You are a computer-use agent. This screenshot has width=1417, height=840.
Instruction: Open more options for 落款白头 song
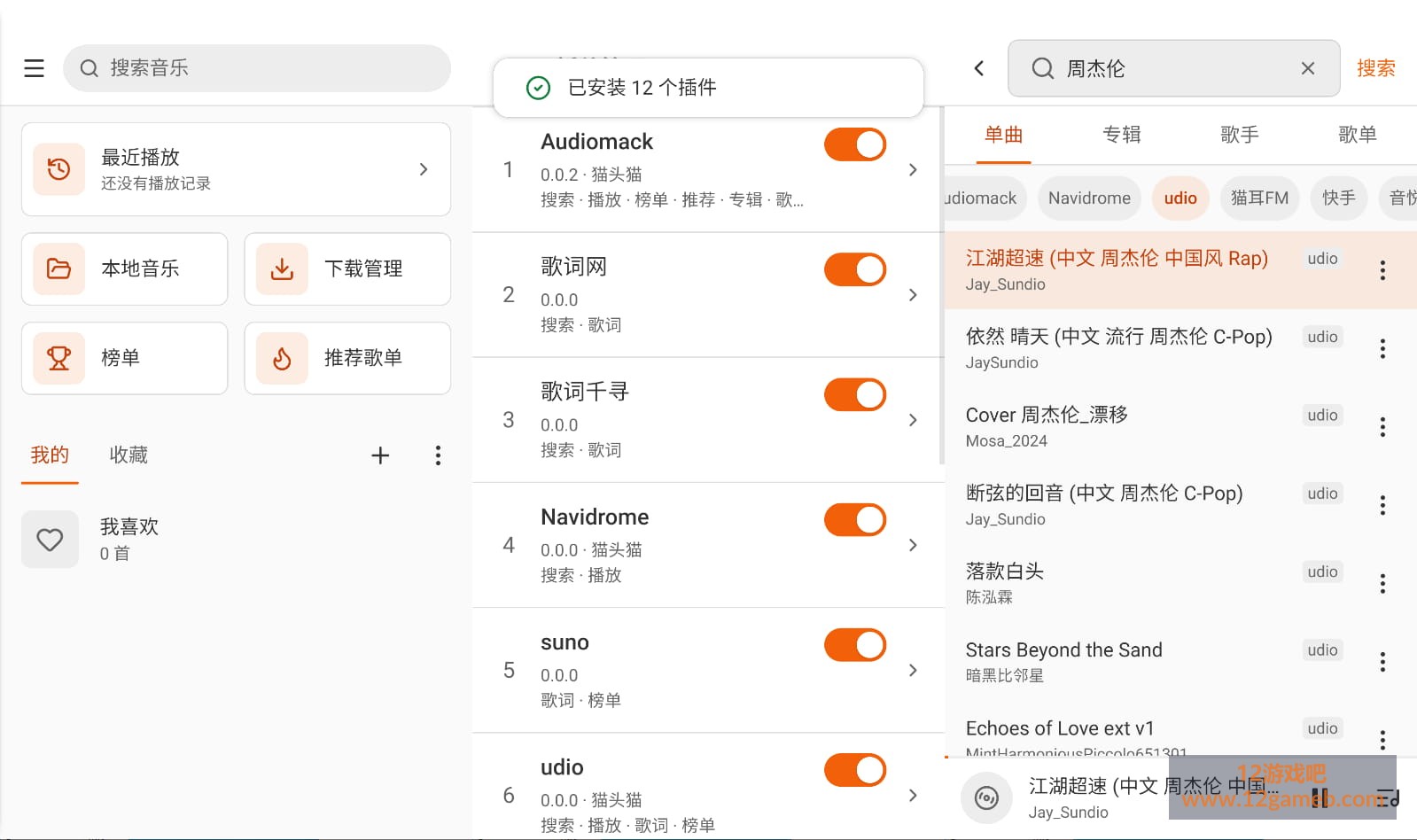click(1382, 584)
